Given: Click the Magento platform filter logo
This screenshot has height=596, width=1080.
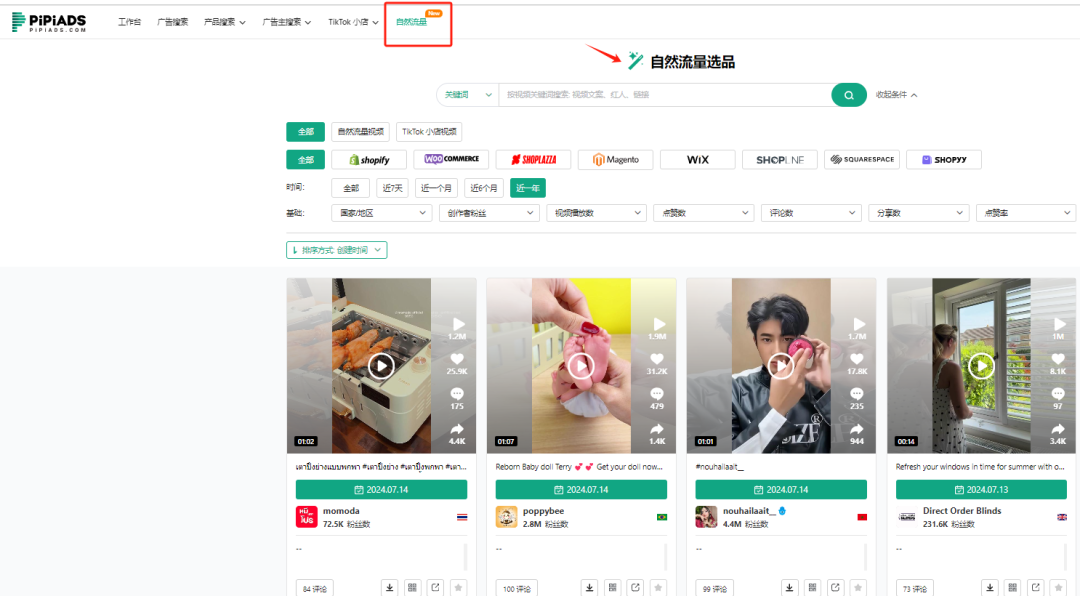Looking at the screenshot, I should click(615, 159).
